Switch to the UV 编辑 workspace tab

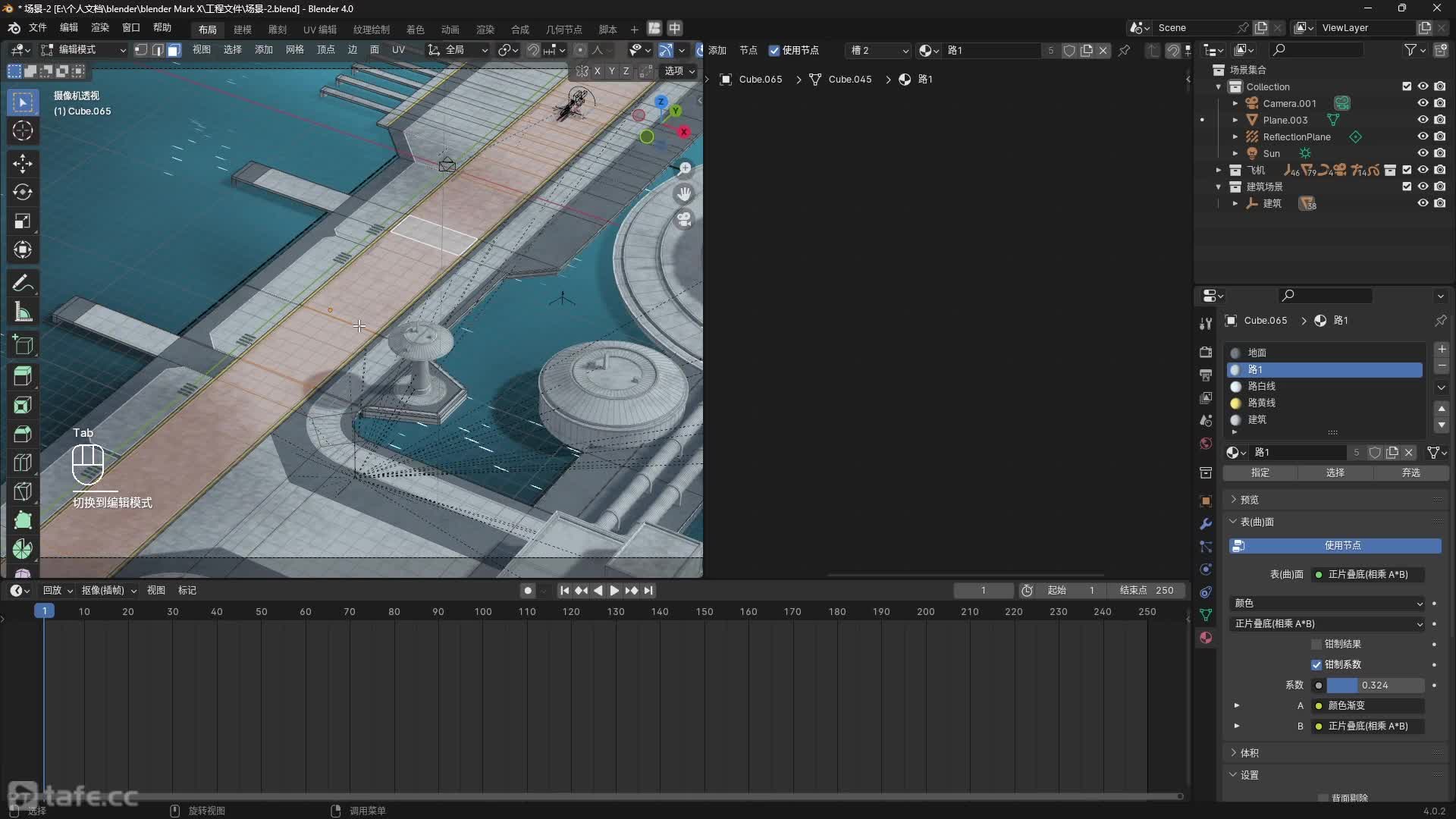pyautogui.click(x=320, y=30)
